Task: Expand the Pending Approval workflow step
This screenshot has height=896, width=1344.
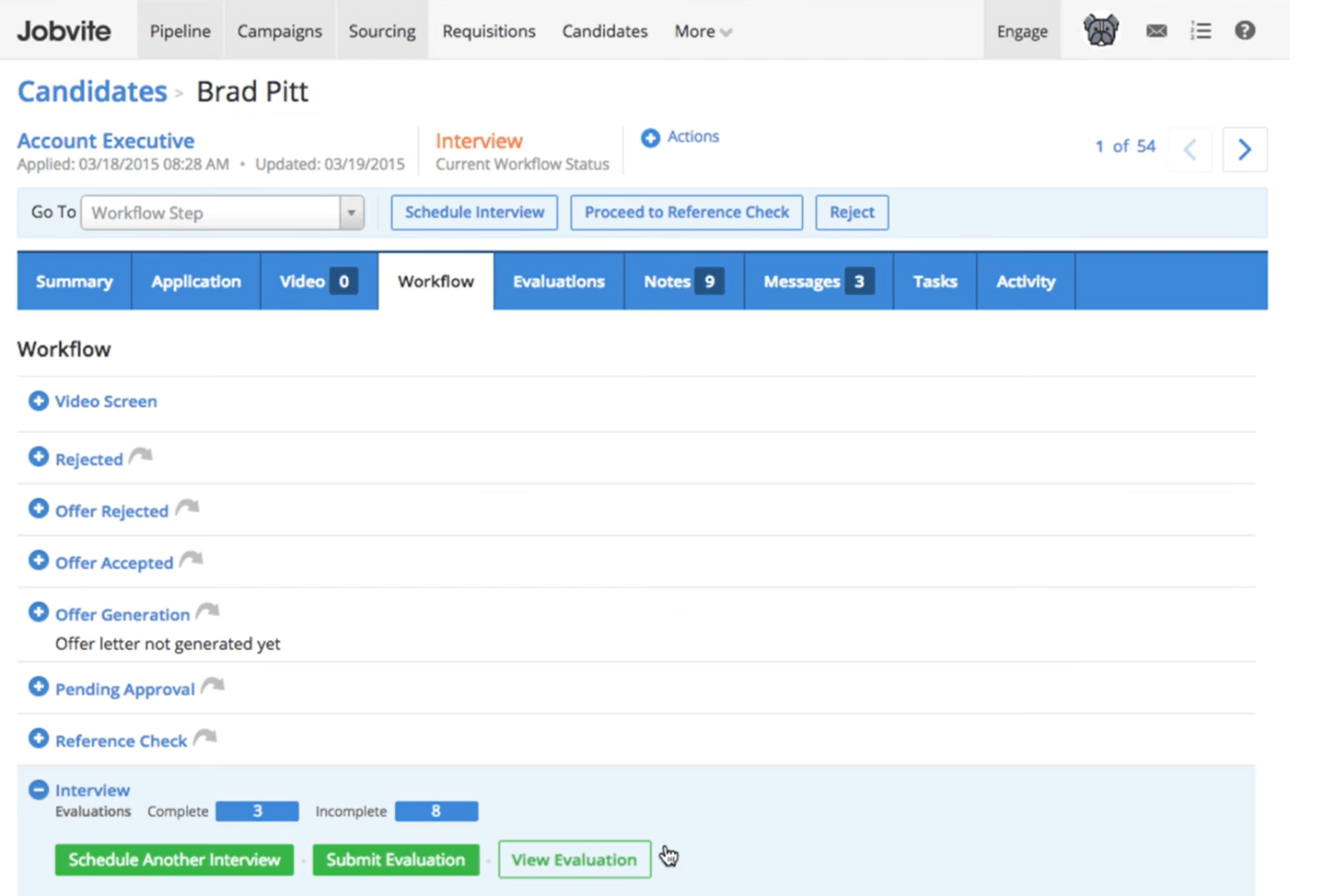Action: click(x=38, y=686)
